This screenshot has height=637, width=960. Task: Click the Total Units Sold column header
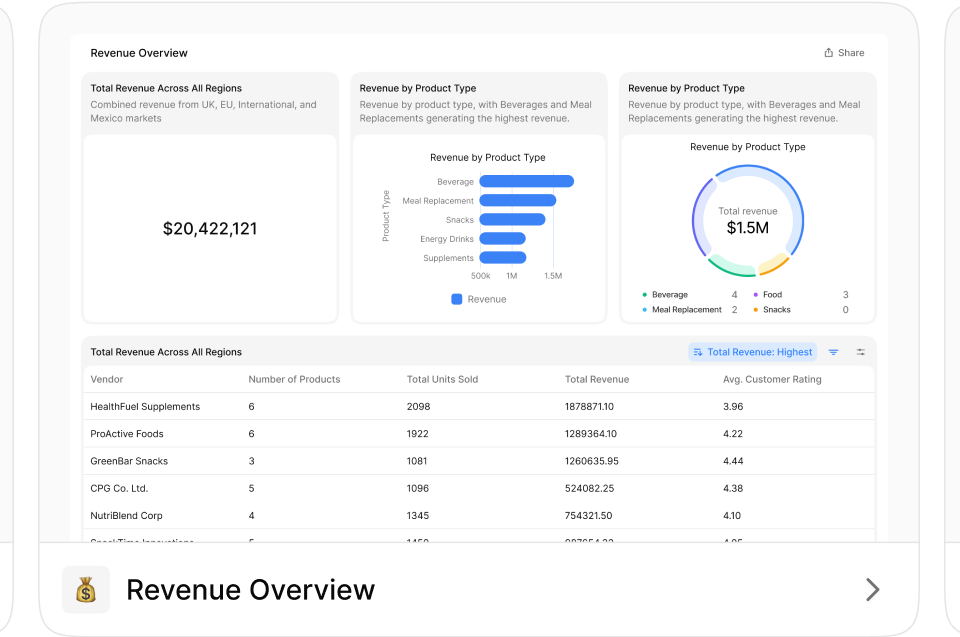pyautogui.click(x=443, y=379)
